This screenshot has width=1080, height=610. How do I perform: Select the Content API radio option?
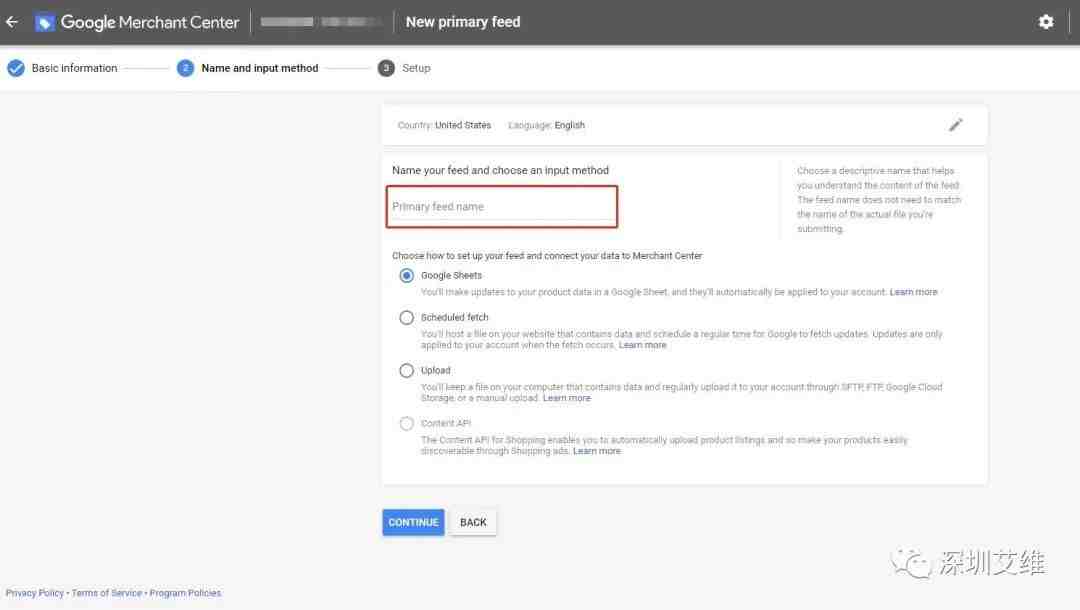[x=406, y=423]
